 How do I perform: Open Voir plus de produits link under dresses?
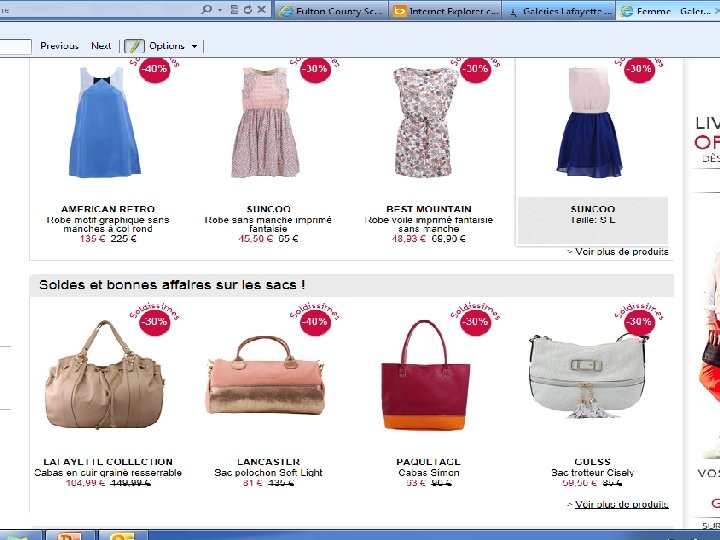click(x=618, y=252)
